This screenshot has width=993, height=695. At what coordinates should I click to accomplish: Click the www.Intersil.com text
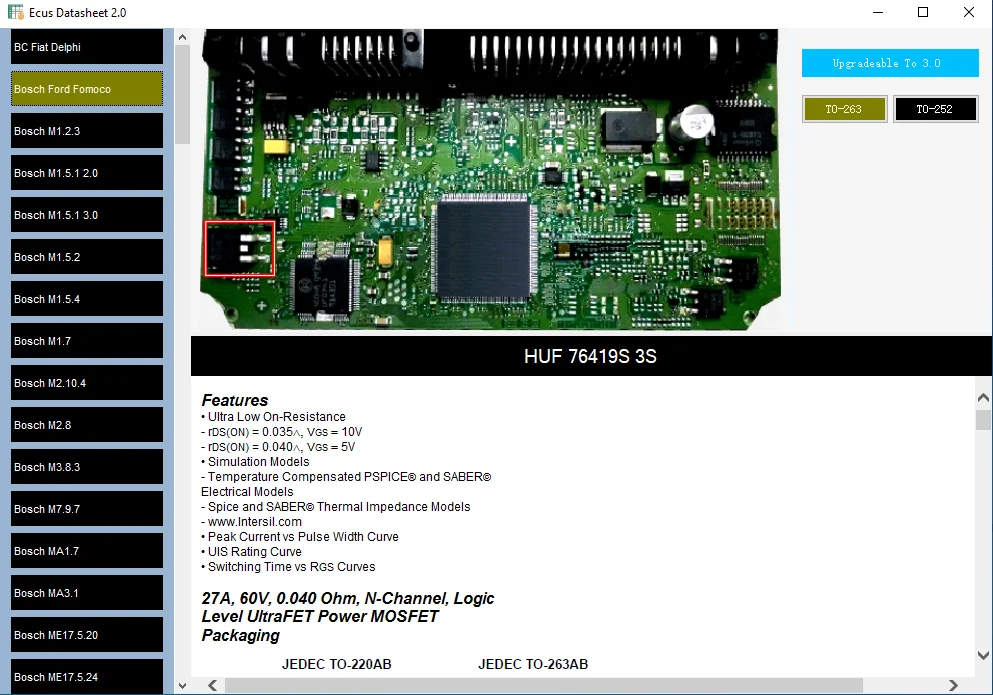coord(255,522)
